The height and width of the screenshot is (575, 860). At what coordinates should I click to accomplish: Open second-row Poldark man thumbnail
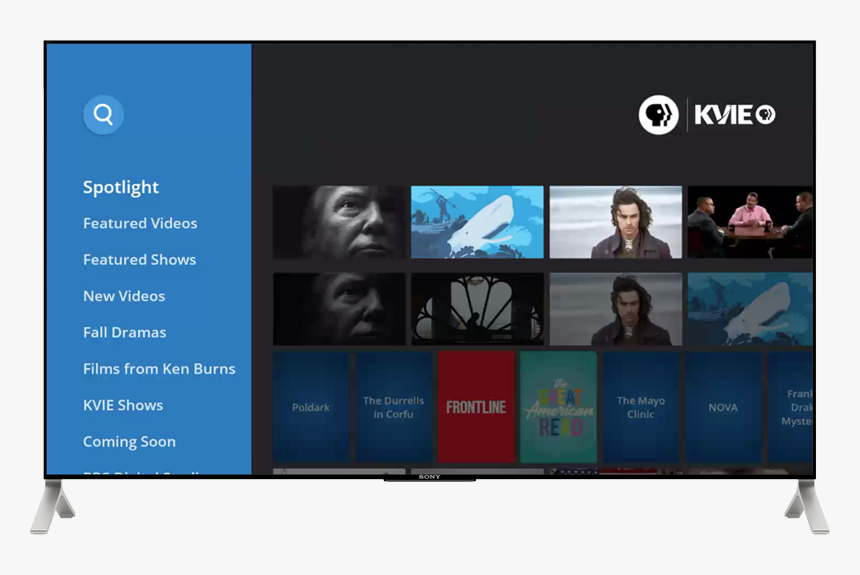615,309
